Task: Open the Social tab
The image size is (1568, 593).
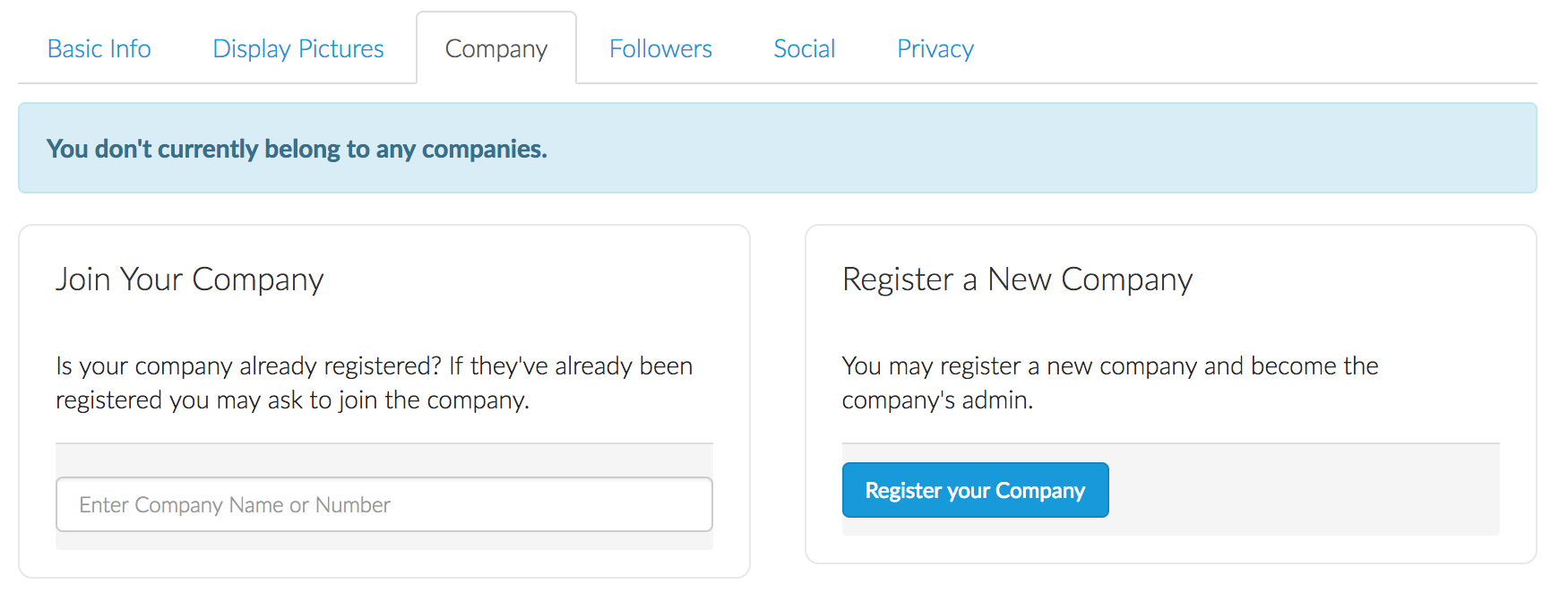Action: pyautogui.click(x=804, y=48)
